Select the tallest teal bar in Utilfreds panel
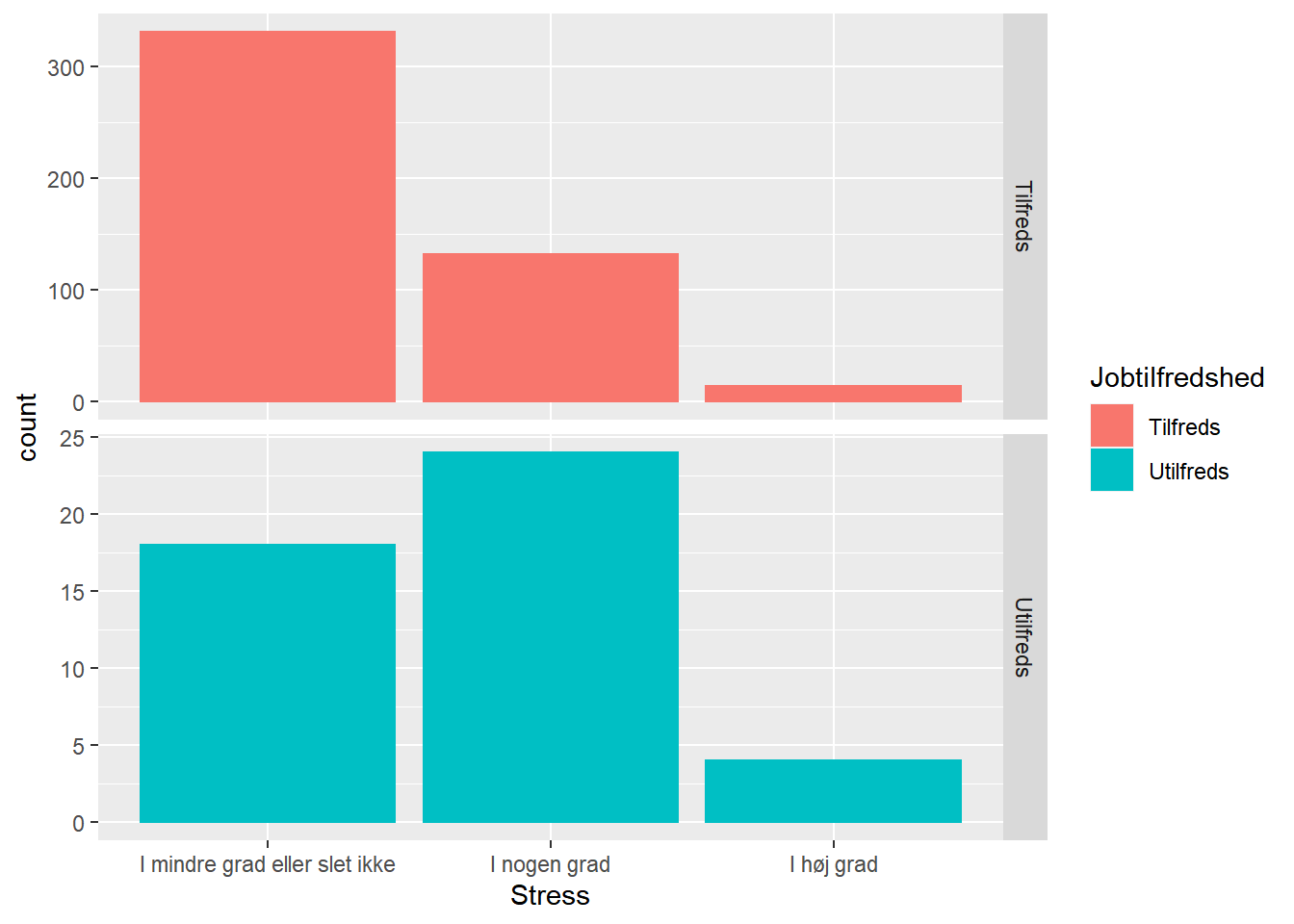1294x924 pixels. pos(551,636)
